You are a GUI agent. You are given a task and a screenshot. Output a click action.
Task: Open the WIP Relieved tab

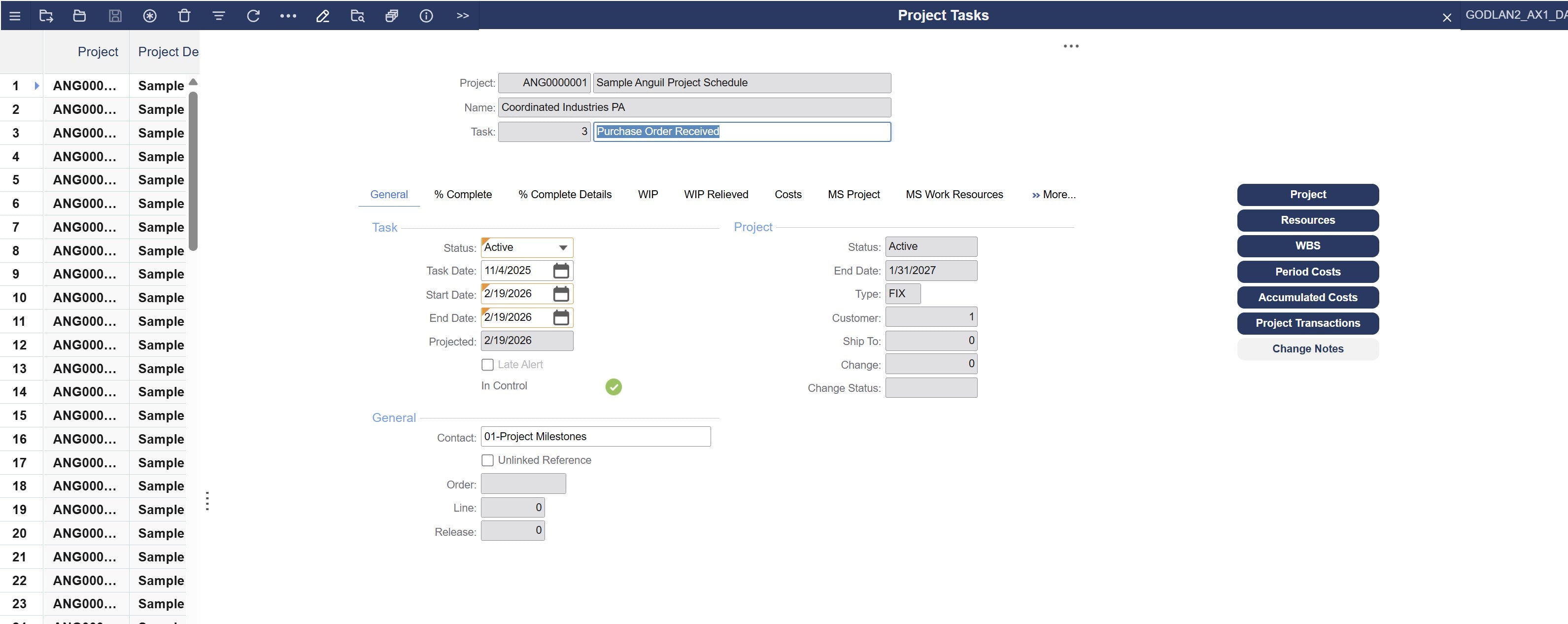(x=716, y=195)
